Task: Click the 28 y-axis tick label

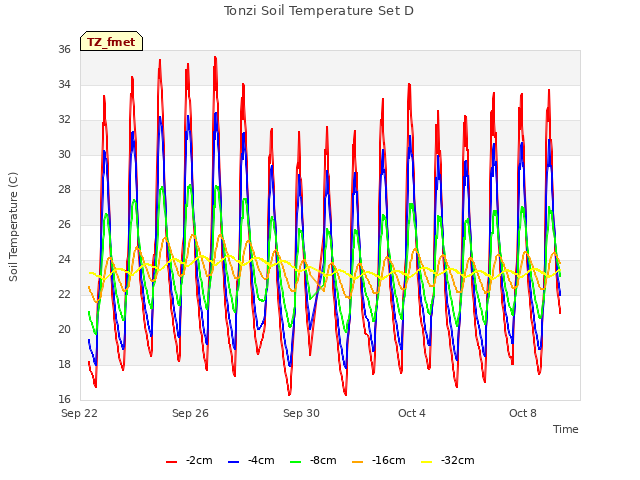Action: [x=64, y=189]
